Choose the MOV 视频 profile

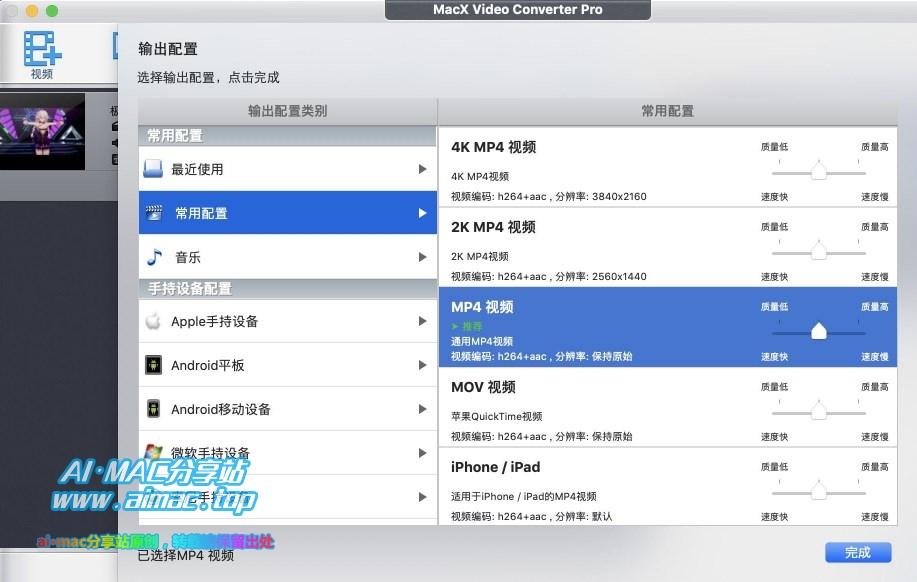[667, 408]
